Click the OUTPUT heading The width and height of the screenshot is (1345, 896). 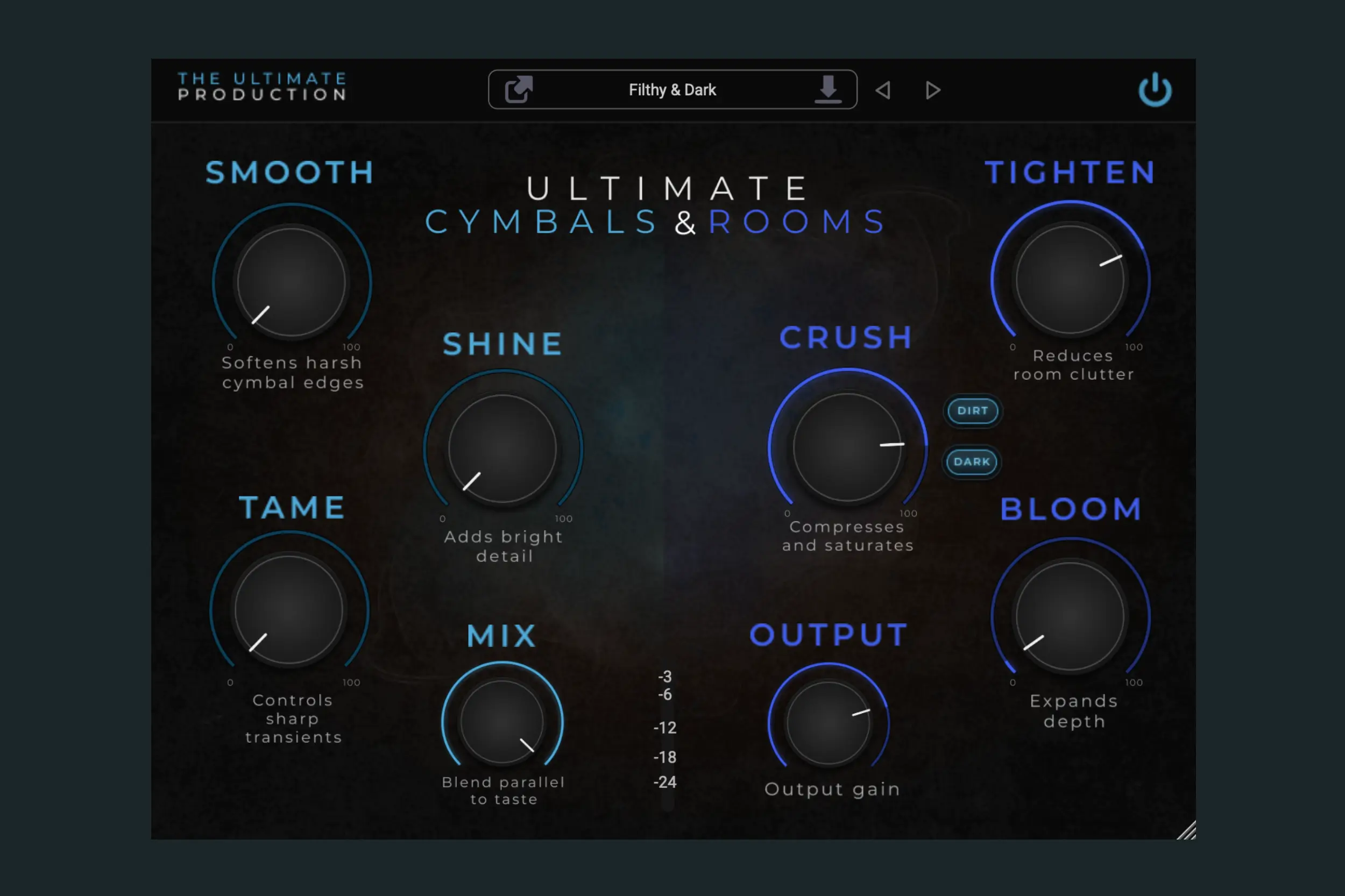coord(829,635)
